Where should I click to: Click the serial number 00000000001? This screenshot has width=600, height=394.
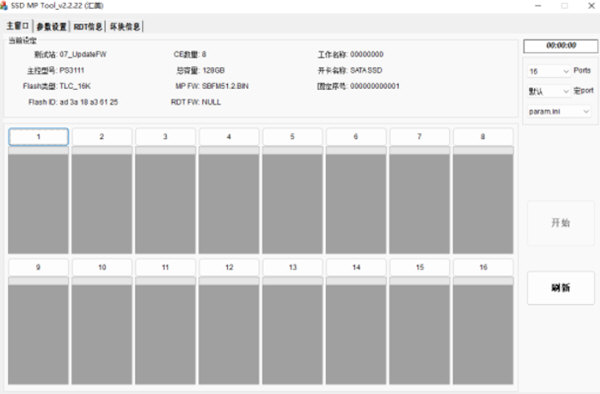point(375,86)
